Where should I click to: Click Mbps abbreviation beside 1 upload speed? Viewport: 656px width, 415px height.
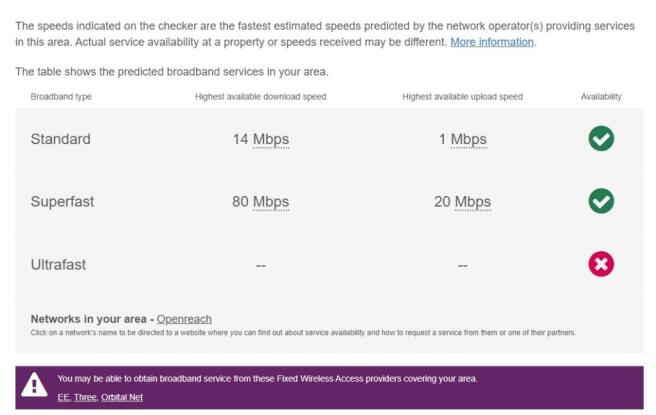468,139
